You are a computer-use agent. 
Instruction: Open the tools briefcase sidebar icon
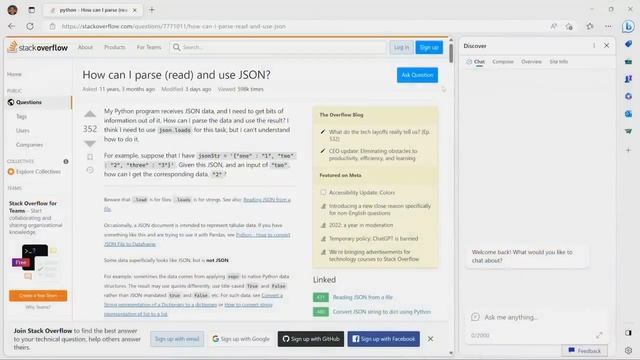pos(628,62)
